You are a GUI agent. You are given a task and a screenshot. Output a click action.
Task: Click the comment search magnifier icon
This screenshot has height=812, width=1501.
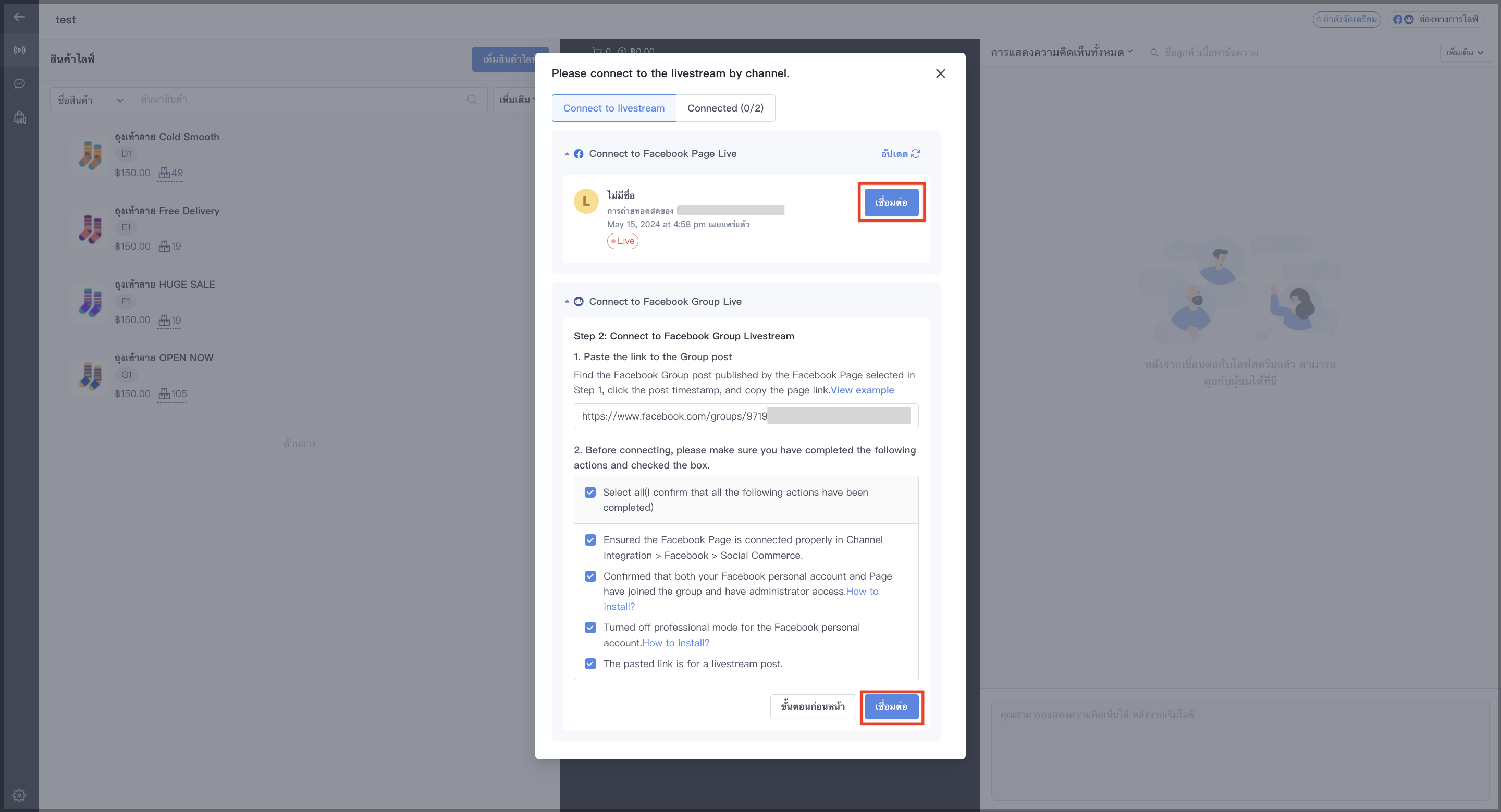(1154, 53)
